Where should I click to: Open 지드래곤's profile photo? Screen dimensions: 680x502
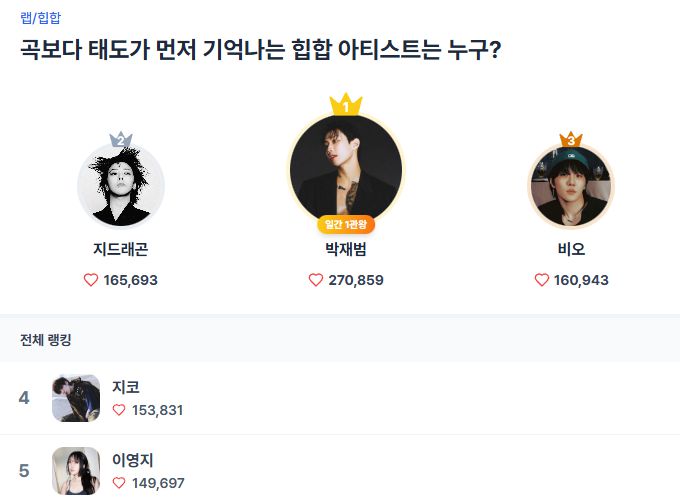point(121,186)
